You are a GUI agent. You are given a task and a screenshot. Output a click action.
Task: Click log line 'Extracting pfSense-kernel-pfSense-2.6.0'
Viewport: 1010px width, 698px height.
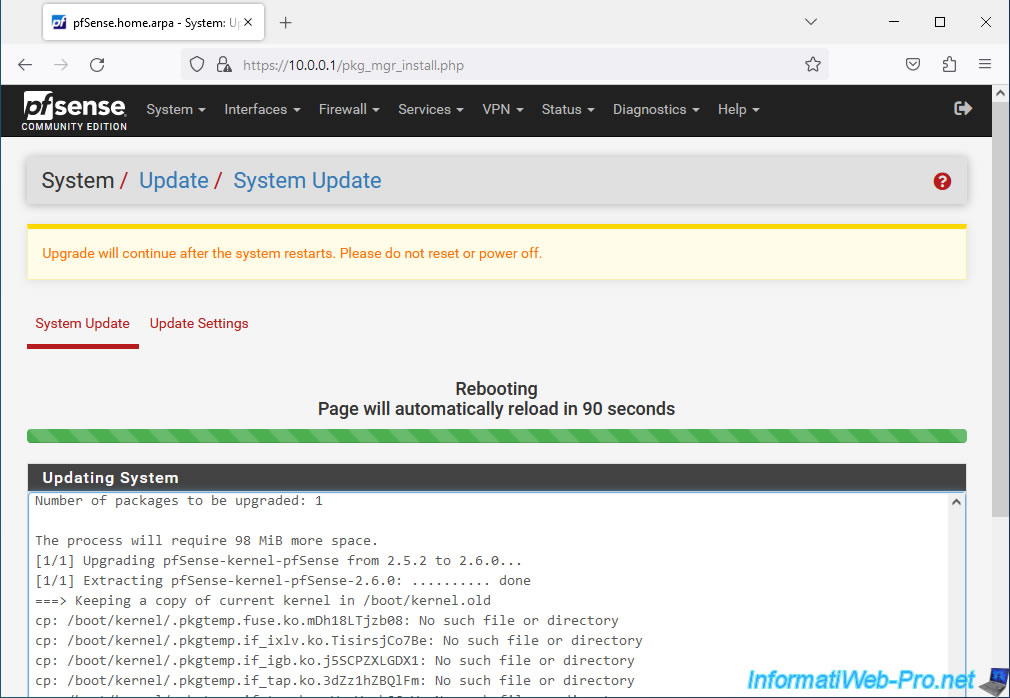283,580
